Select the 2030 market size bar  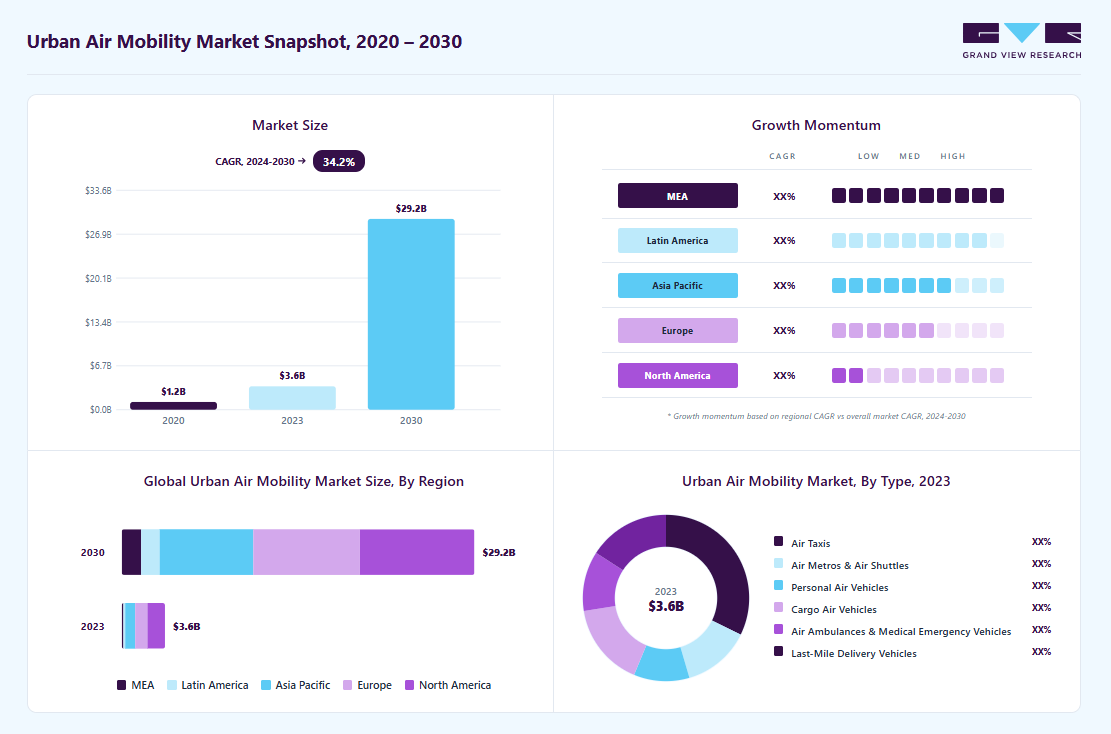click(x=411, y=314)
